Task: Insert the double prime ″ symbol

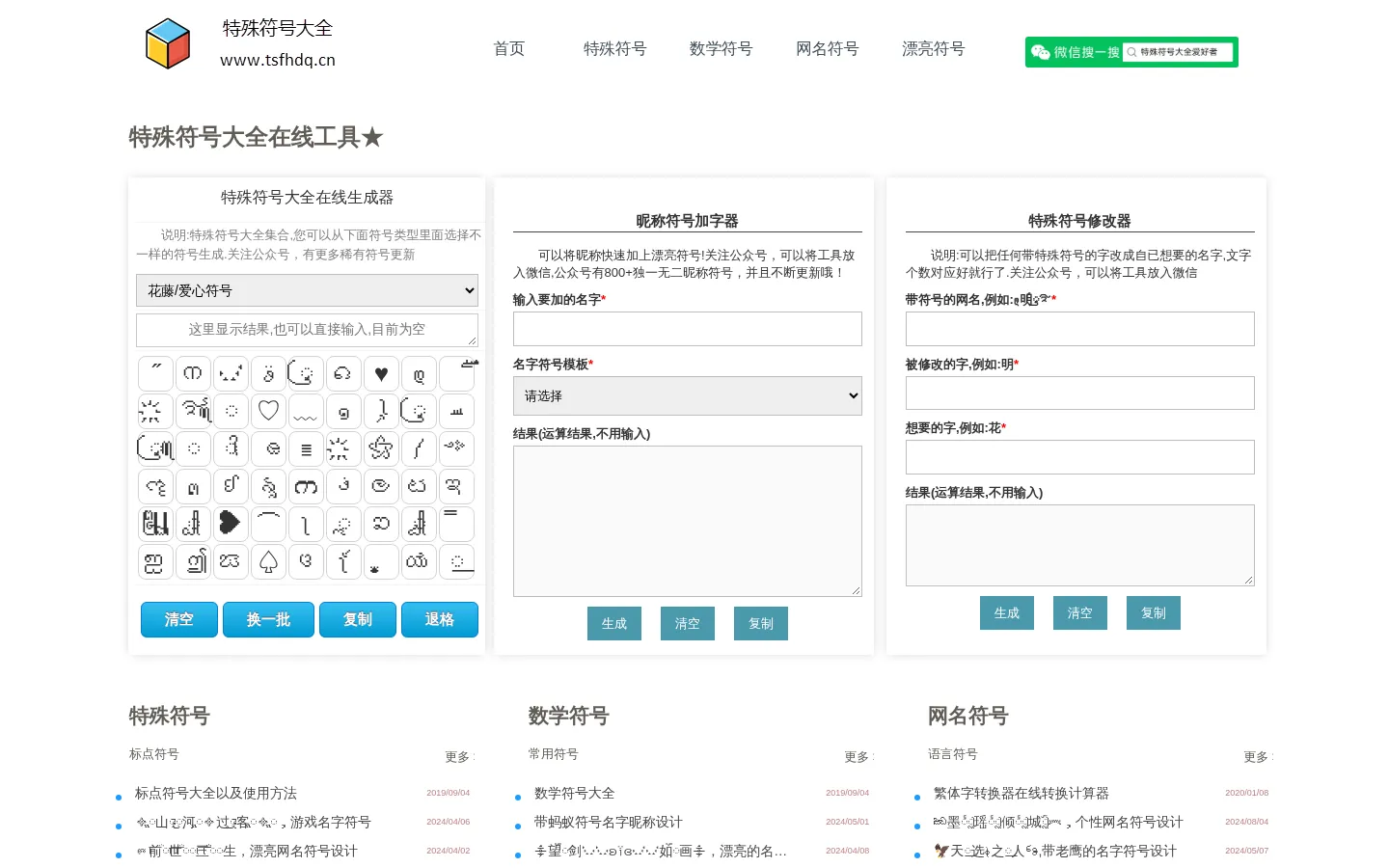Action: (155, 373)
